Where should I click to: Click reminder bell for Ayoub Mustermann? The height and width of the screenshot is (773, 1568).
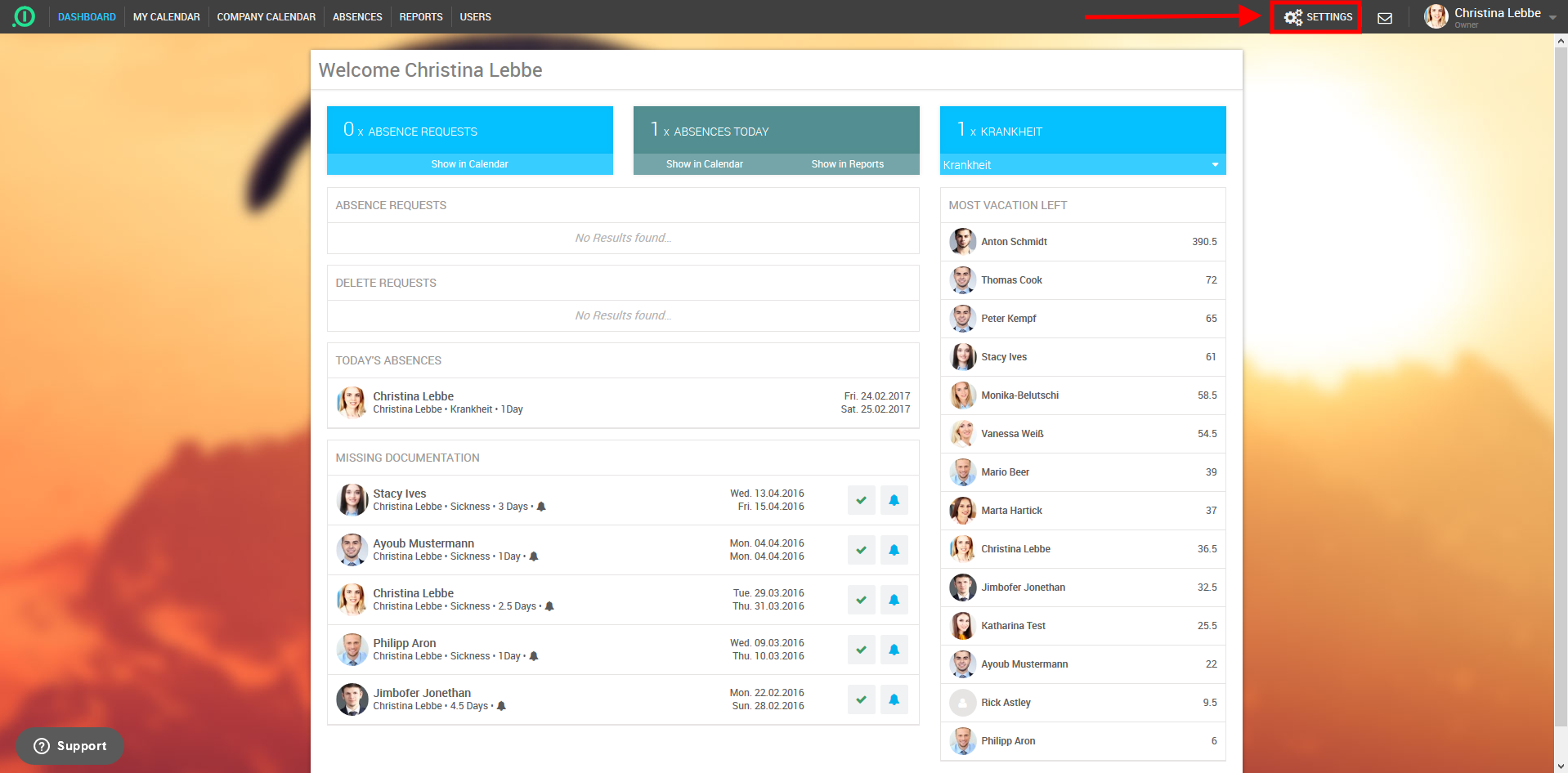(894, 550)
